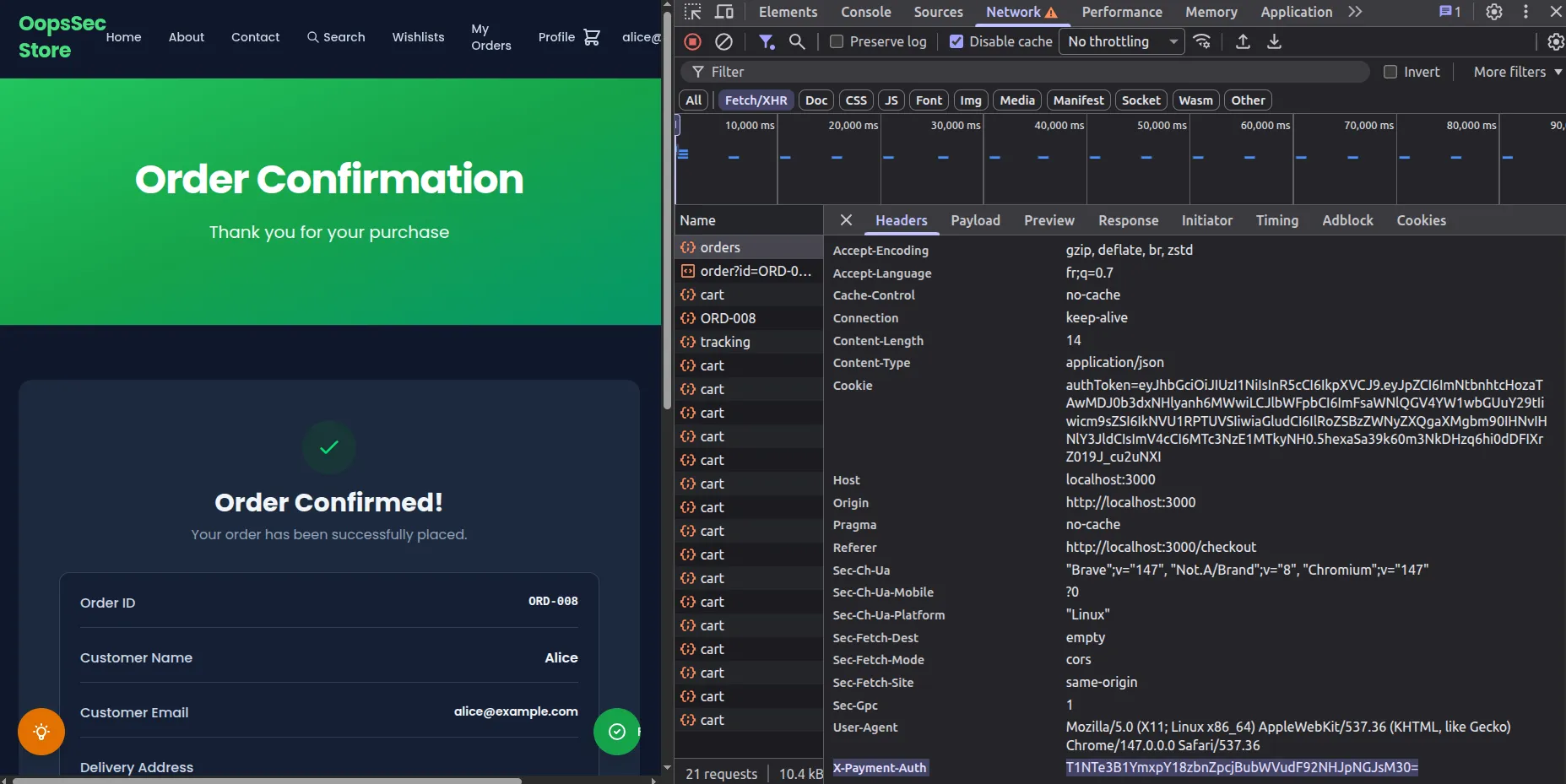Image resolution: width=1566 pixels, height=784 pixels.
Task: Clear the network log
Action: click(x=723, y=41)
